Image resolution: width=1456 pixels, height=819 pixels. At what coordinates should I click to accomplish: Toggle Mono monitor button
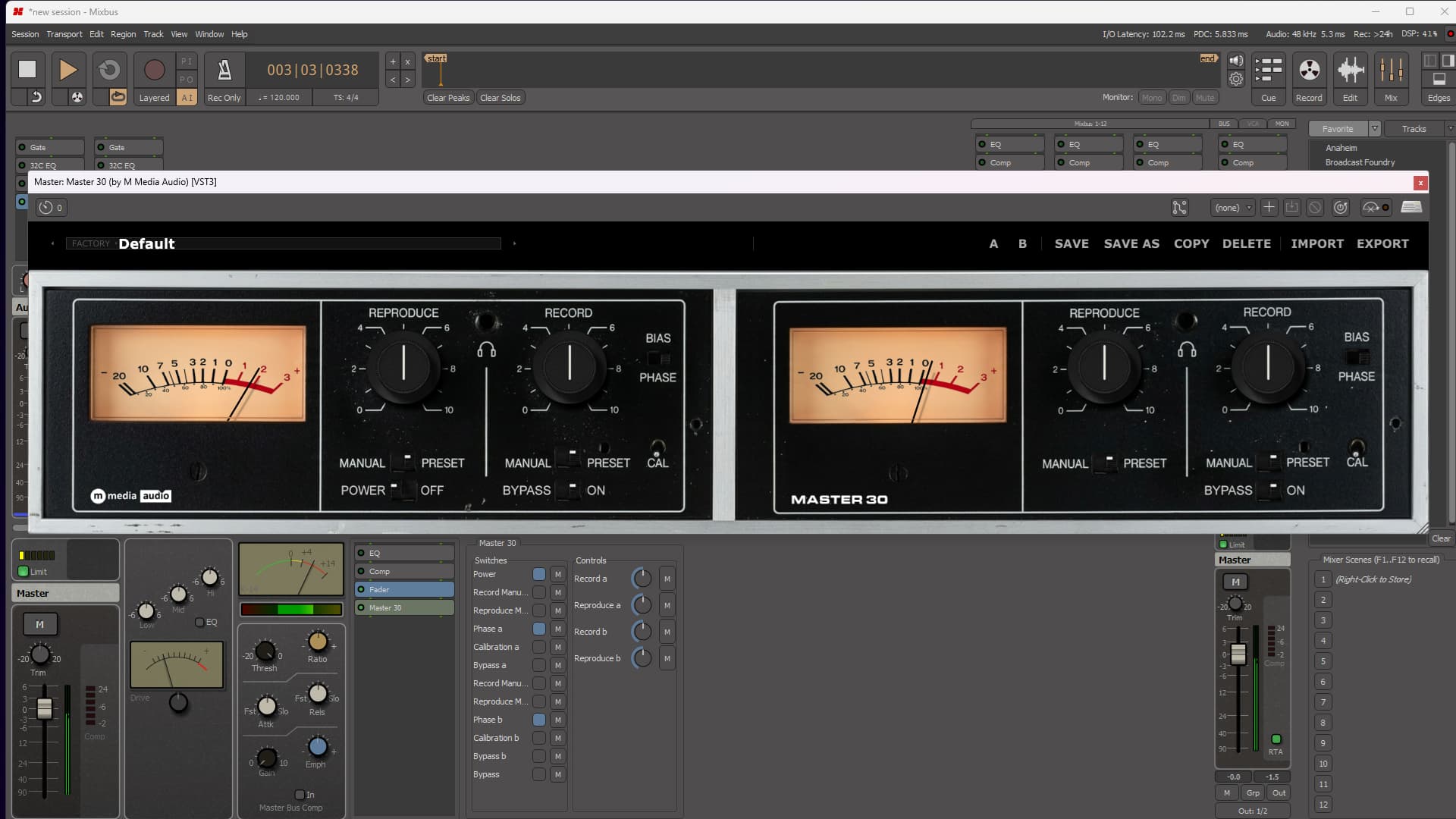1152,97
